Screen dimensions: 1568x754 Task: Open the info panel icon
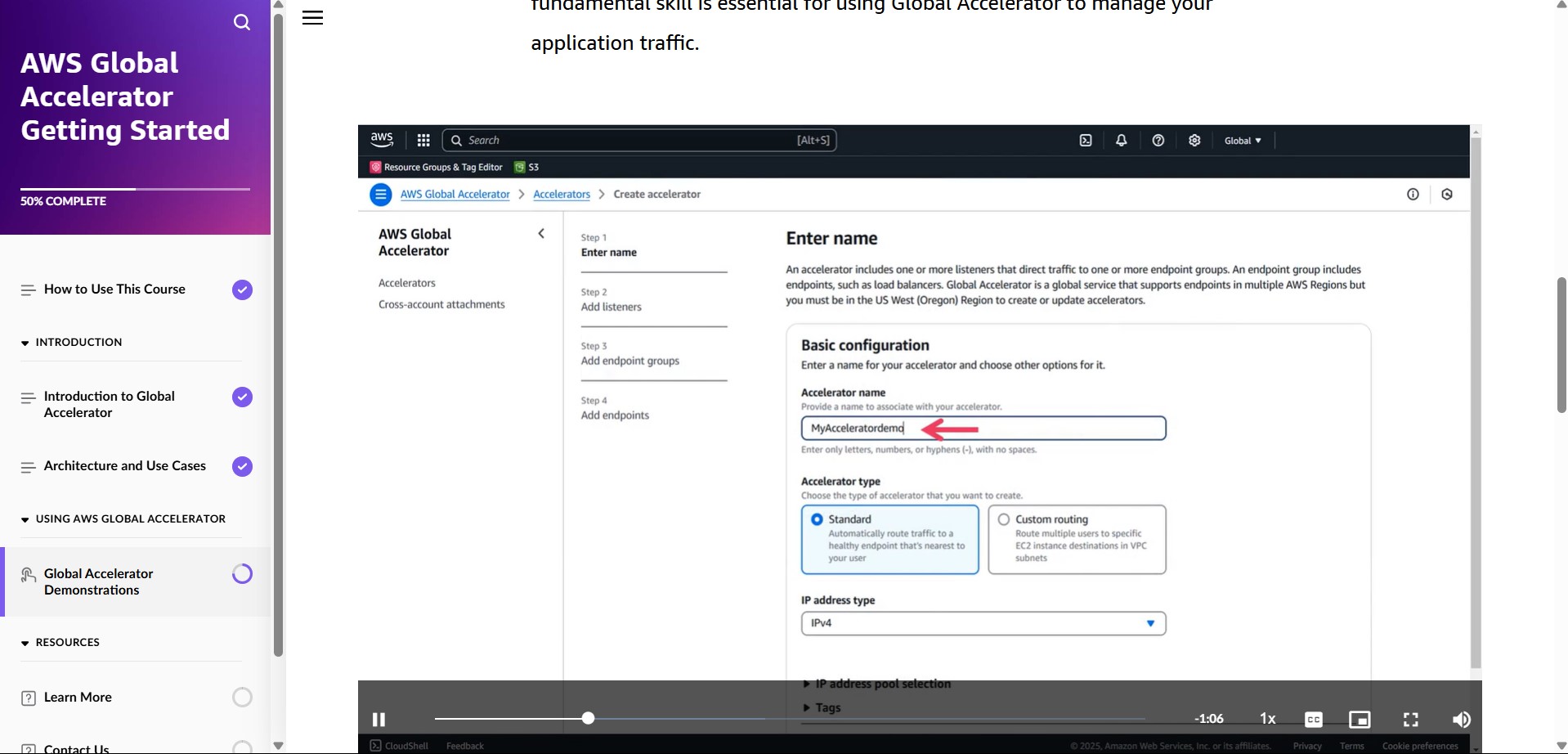tap(1413, 195)
